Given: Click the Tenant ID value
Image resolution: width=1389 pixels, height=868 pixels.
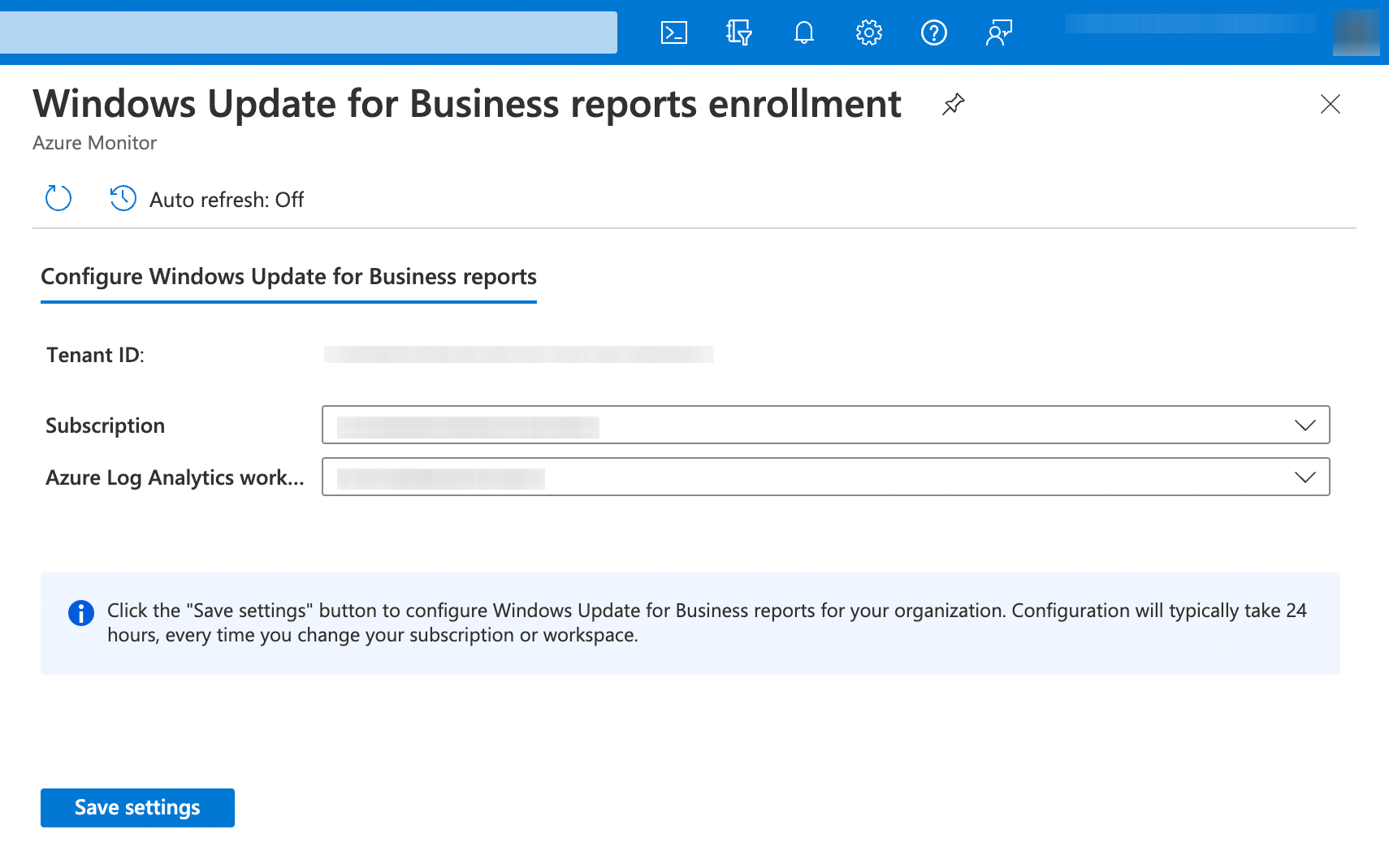Looking at the screenshot, I should (x=518, y=354).
